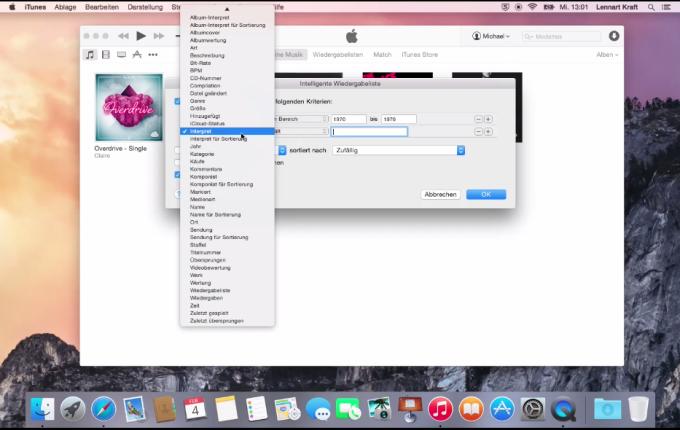Open System Preferences from the Dock

tap(533, 409)
